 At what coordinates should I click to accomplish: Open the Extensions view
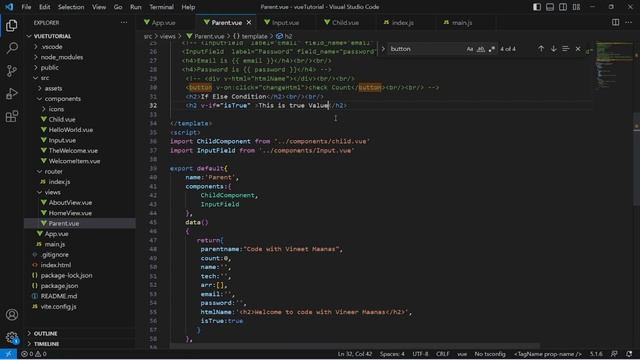[x=11, y=117]
